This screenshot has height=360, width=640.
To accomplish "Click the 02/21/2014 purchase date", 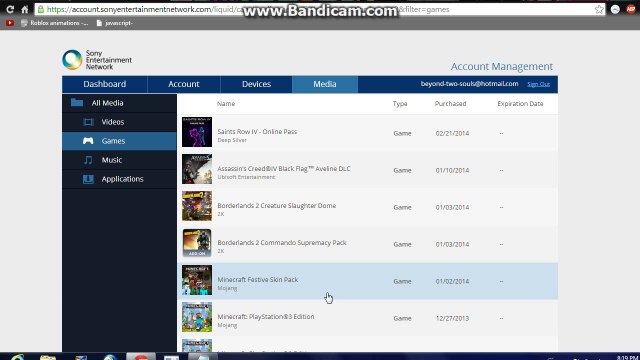I will 452,133.
